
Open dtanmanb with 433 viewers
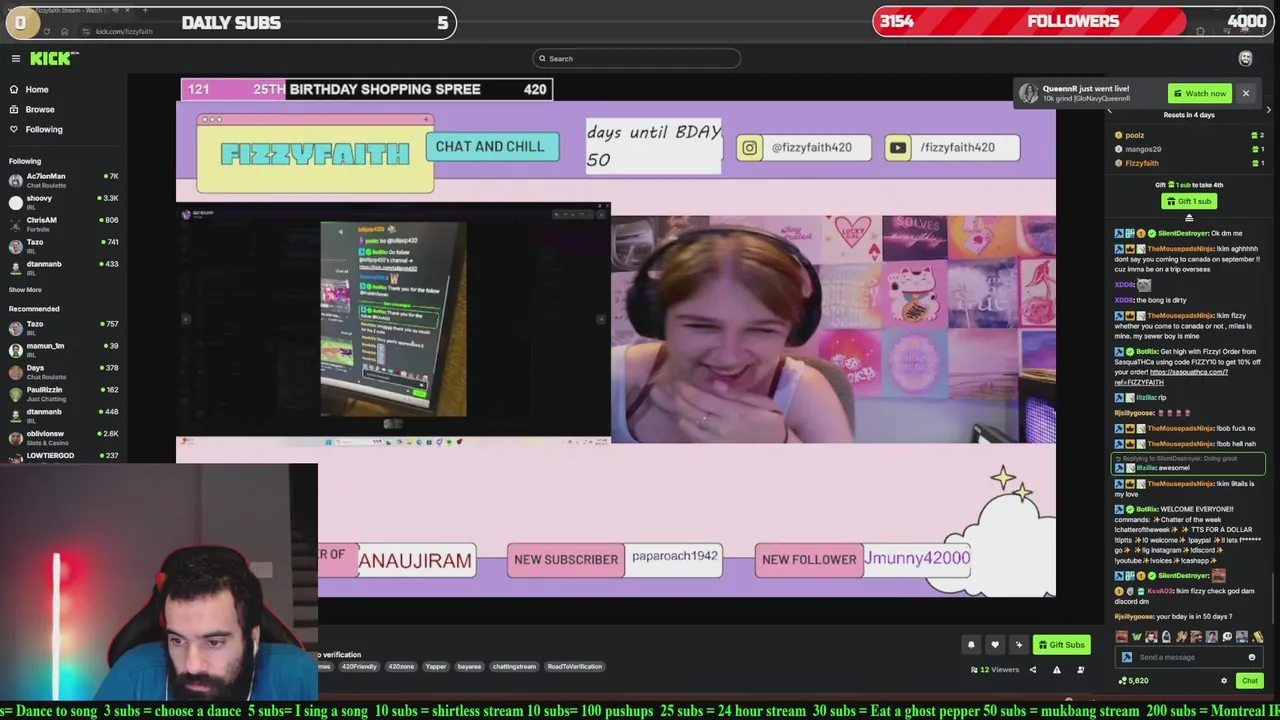(x=64, y=268)
